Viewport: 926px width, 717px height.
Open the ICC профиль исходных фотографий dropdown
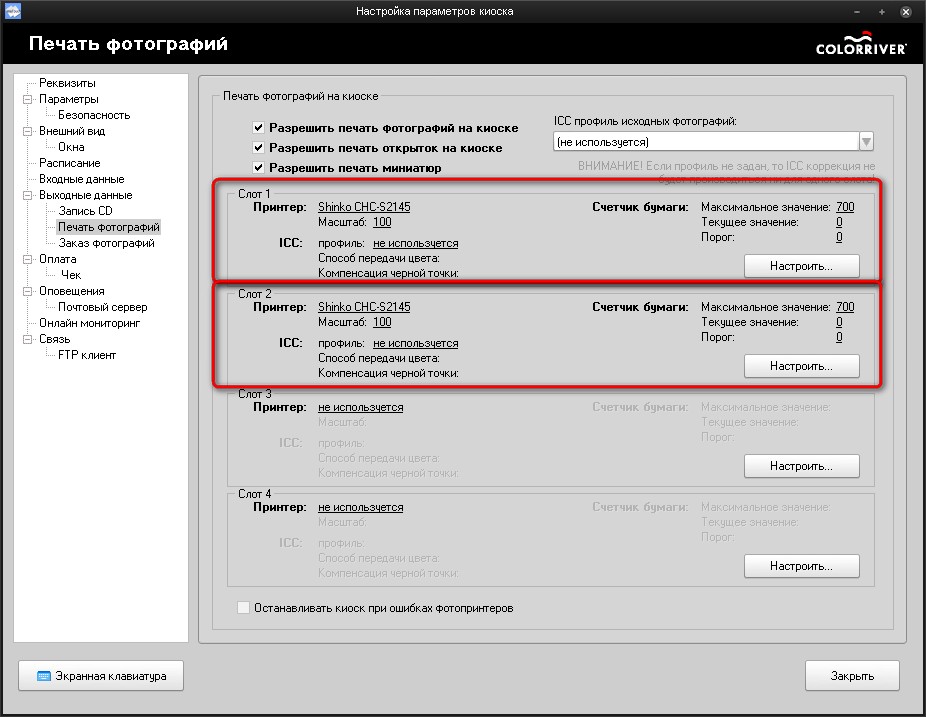pyautogui.click(x=866, y=142)
